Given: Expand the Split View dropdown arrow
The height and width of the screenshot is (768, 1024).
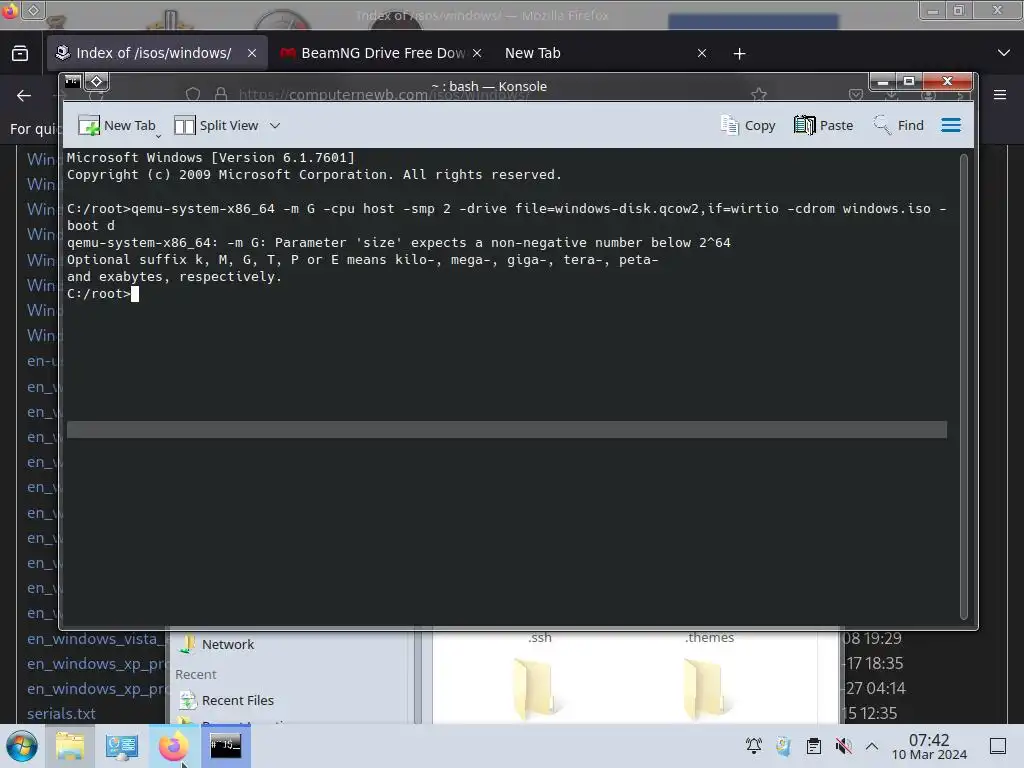Looking at the screenshot, I should 275,125.
